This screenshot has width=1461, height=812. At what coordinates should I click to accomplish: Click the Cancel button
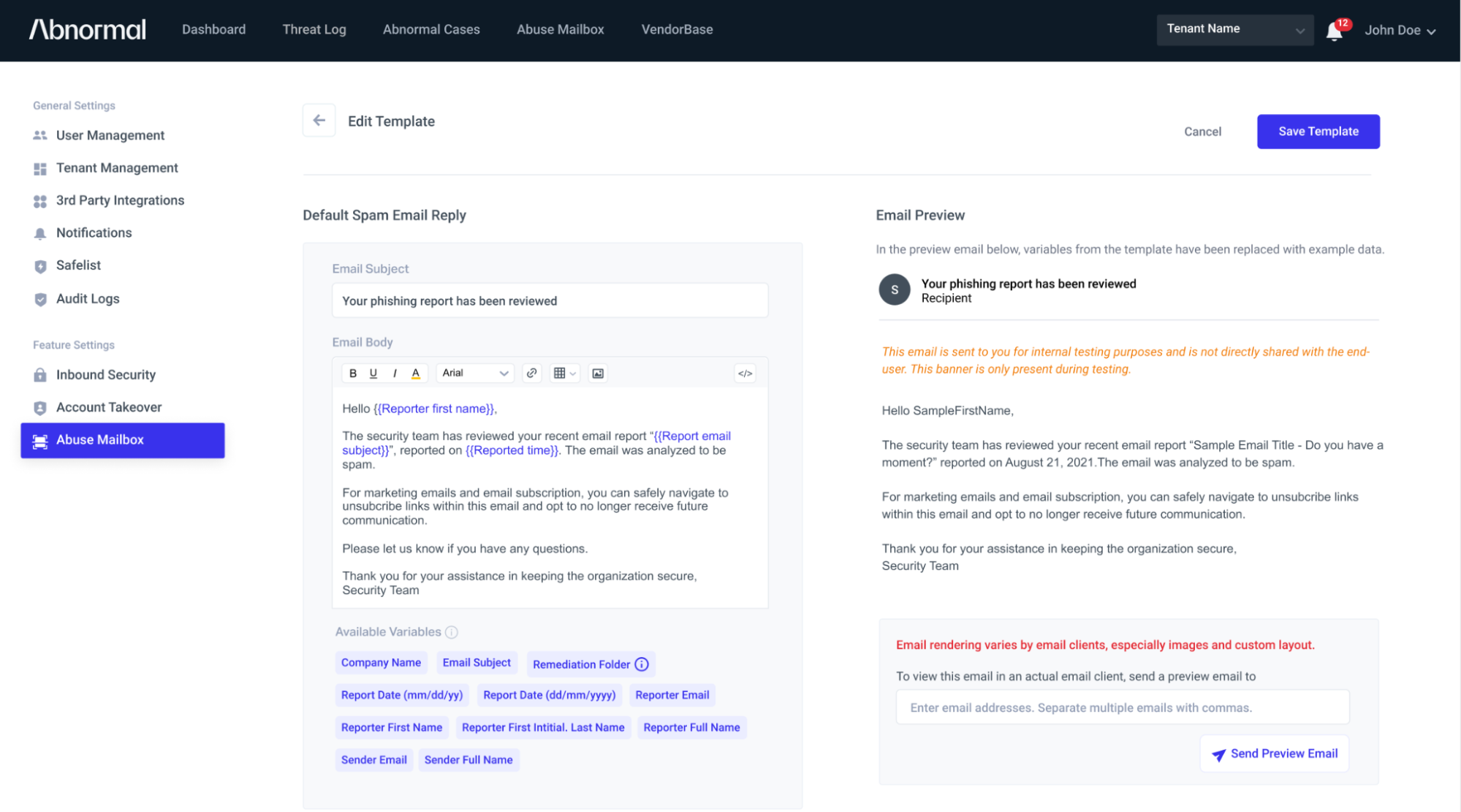click(x=1202, y=132)
